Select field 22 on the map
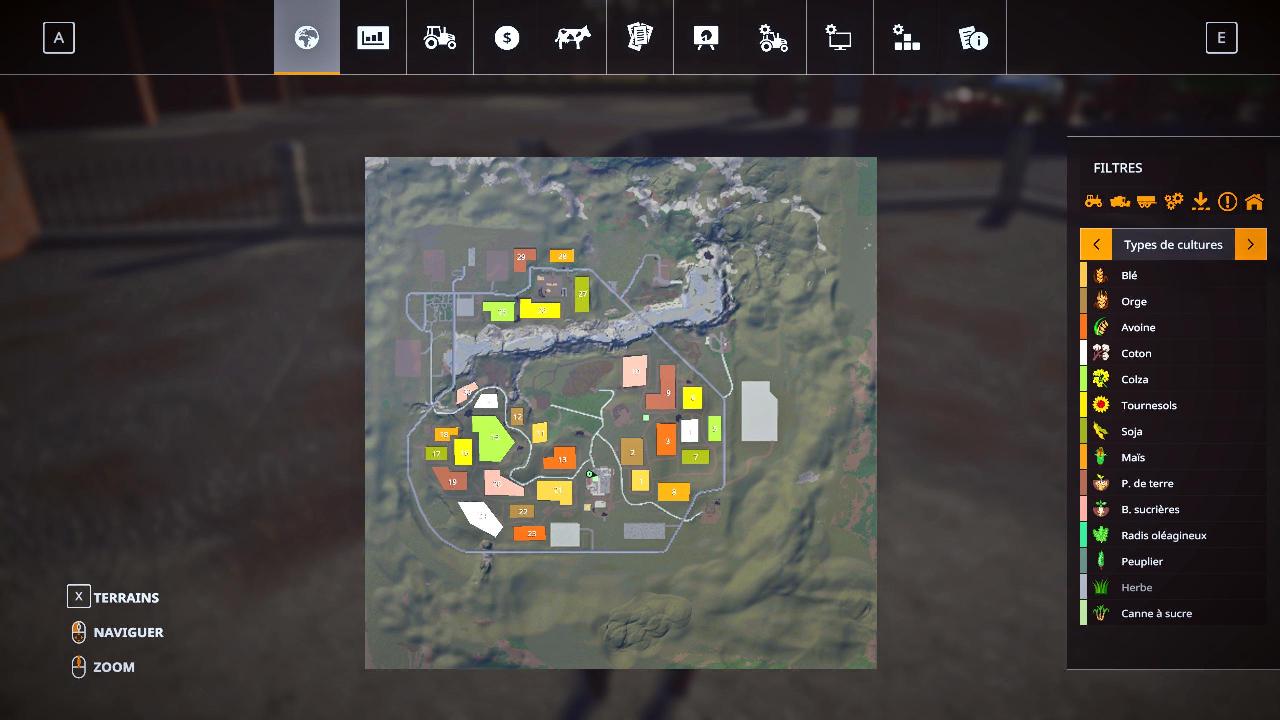 [x=522, y=511]
